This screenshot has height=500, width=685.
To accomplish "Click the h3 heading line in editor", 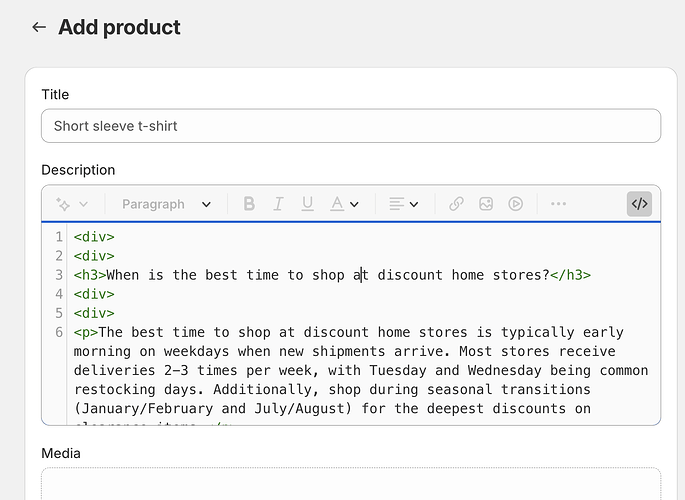I will tap(330, 275).
